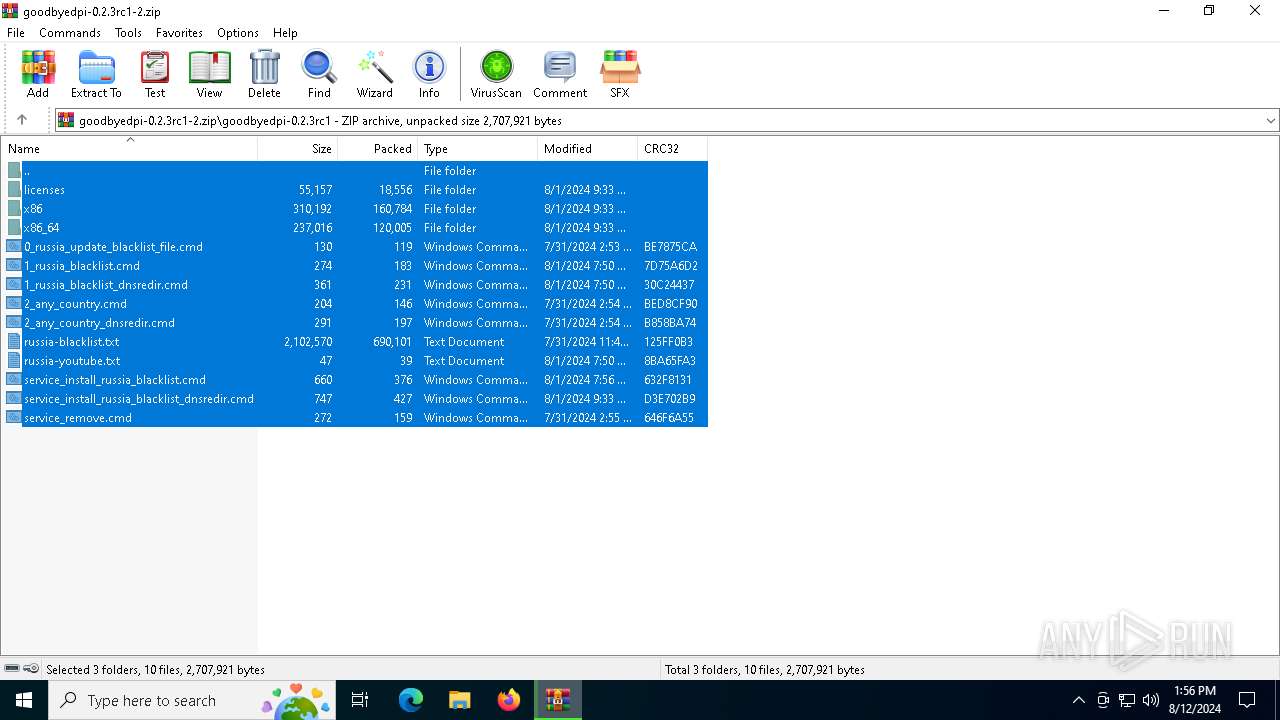Open Task View on the taskbar
Image resolution: width=1280 pixels, height=720 pixels.
coord(360,700)
